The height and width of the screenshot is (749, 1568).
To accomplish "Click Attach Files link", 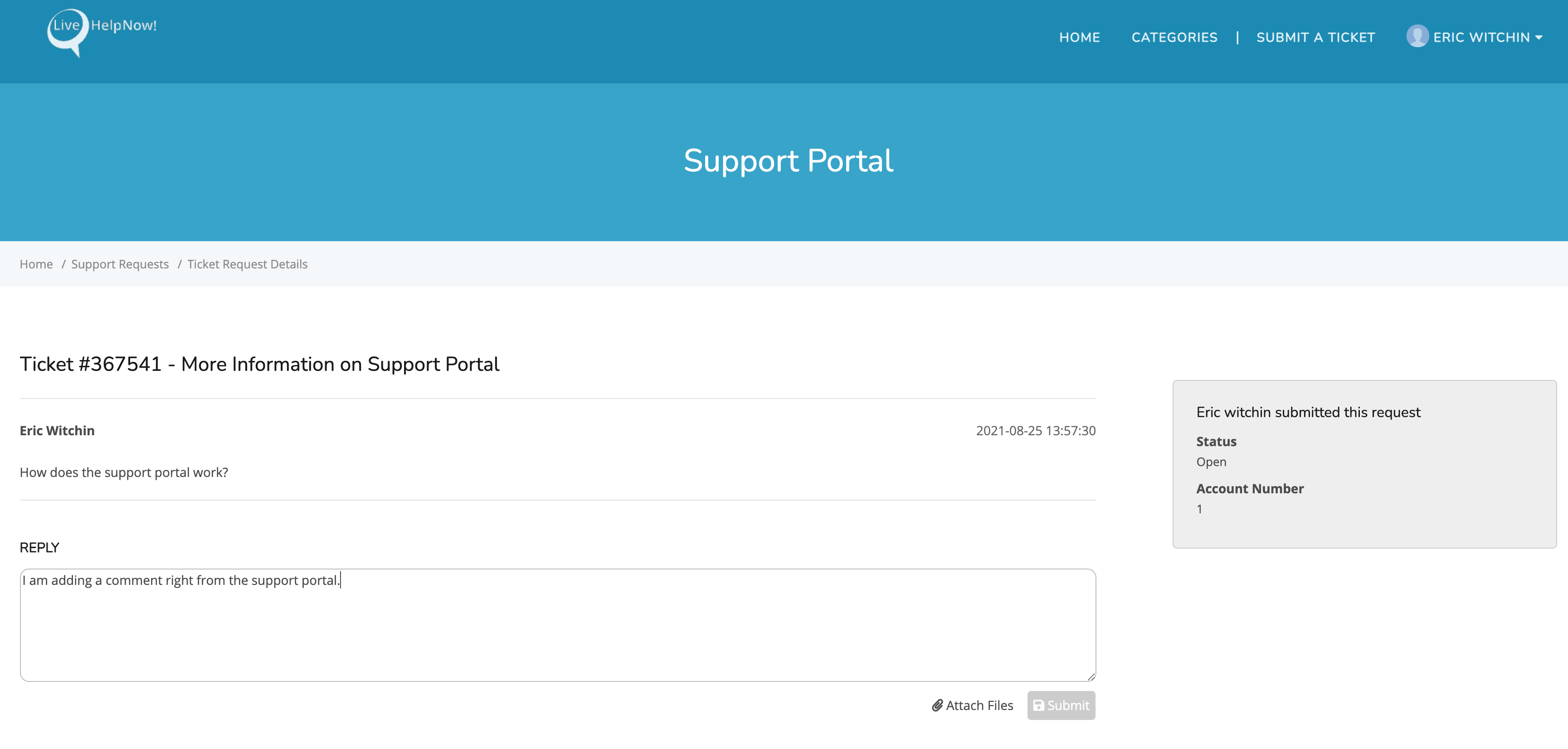I will click(979, 705).
